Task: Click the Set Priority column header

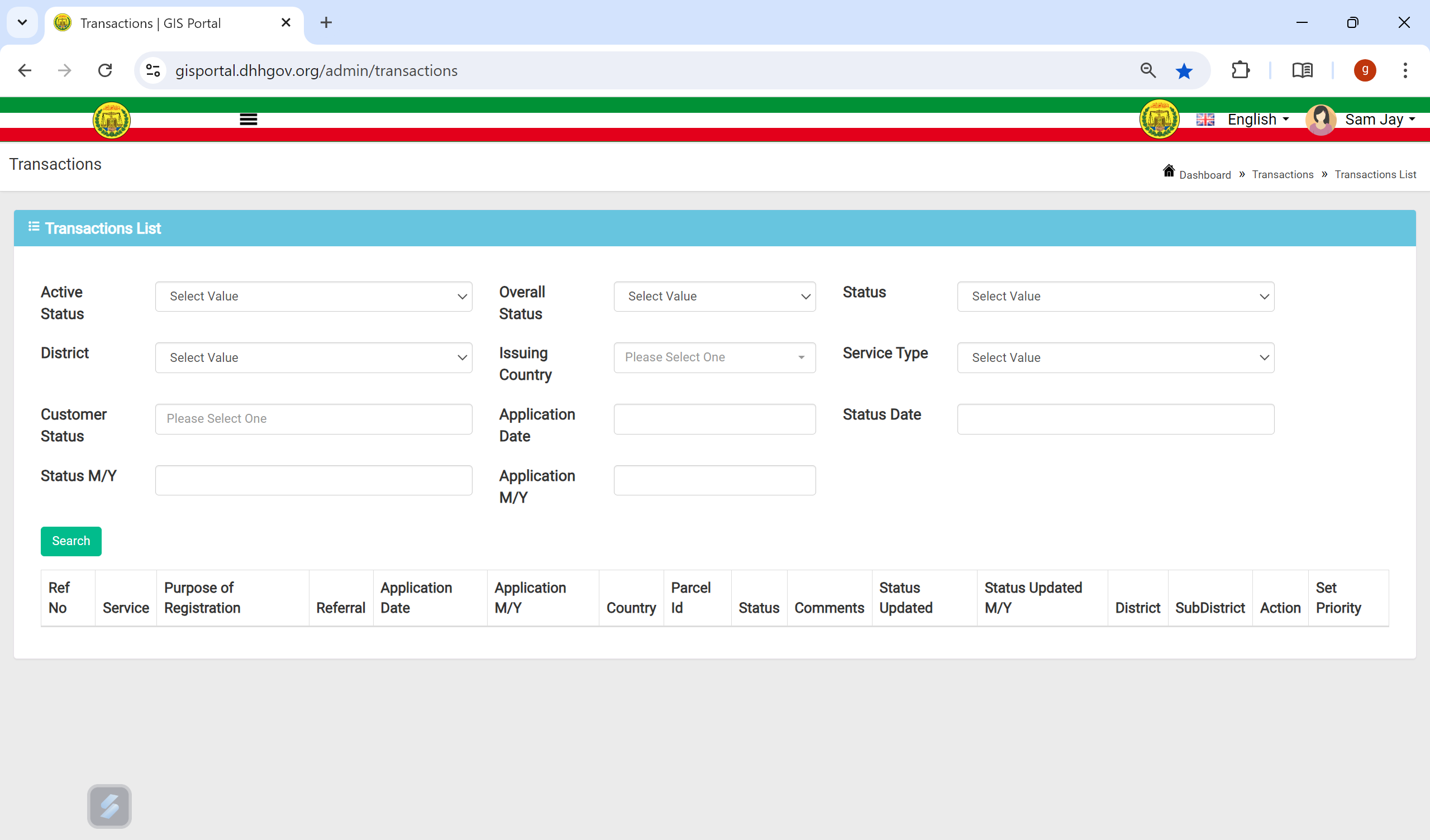Action: tap(1348, 598)
